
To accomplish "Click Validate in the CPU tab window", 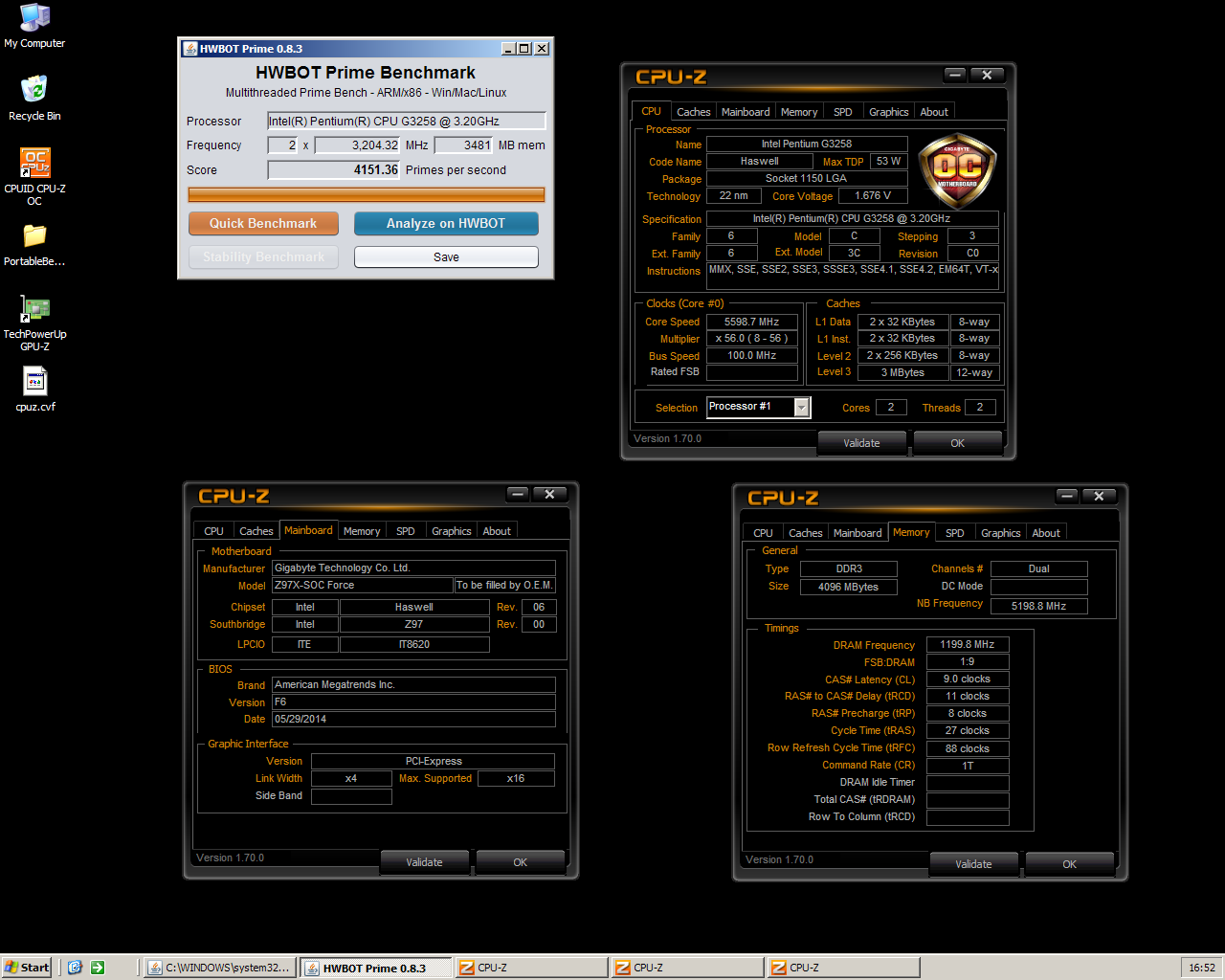I will (x=861, y=443).
